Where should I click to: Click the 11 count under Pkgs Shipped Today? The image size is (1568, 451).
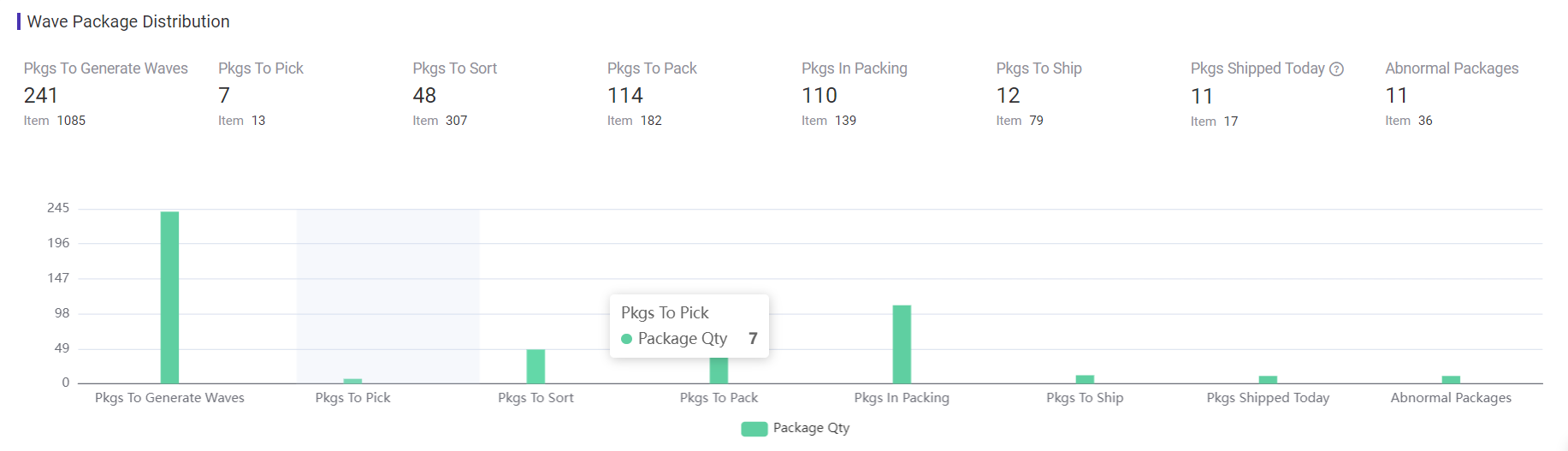point(1201,96)
